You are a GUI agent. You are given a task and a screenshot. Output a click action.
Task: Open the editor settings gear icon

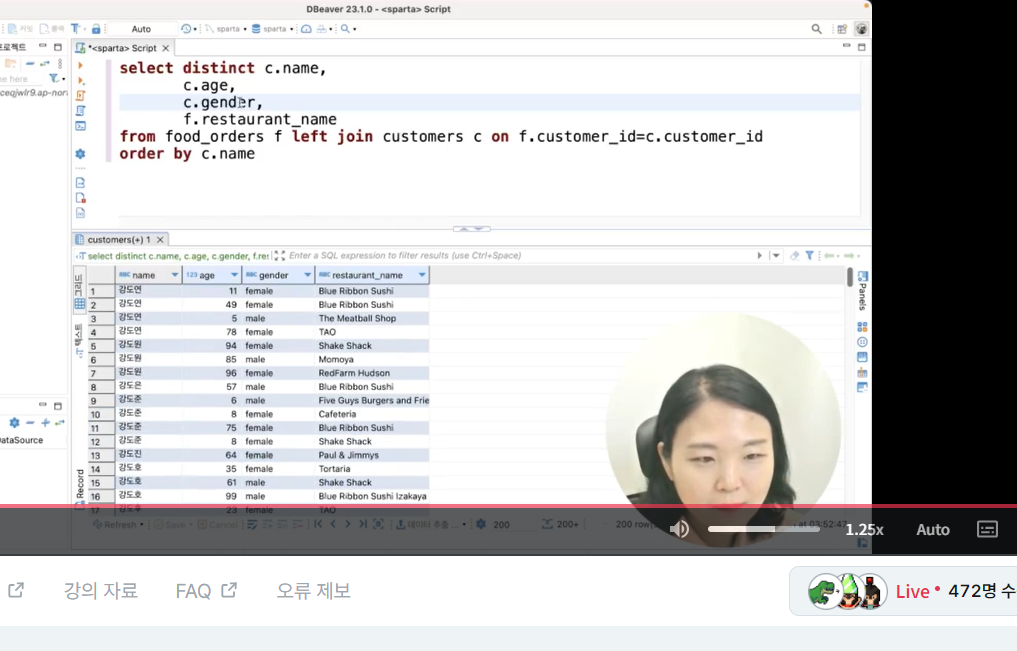point(80,154)
